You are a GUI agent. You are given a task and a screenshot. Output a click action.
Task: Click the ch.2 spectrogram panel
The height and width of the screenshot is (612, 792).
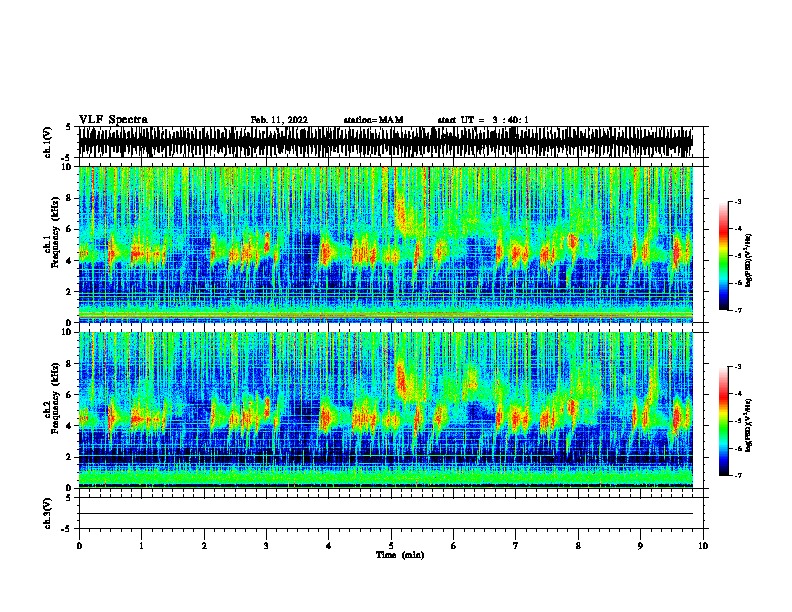[x=385, y=410]
